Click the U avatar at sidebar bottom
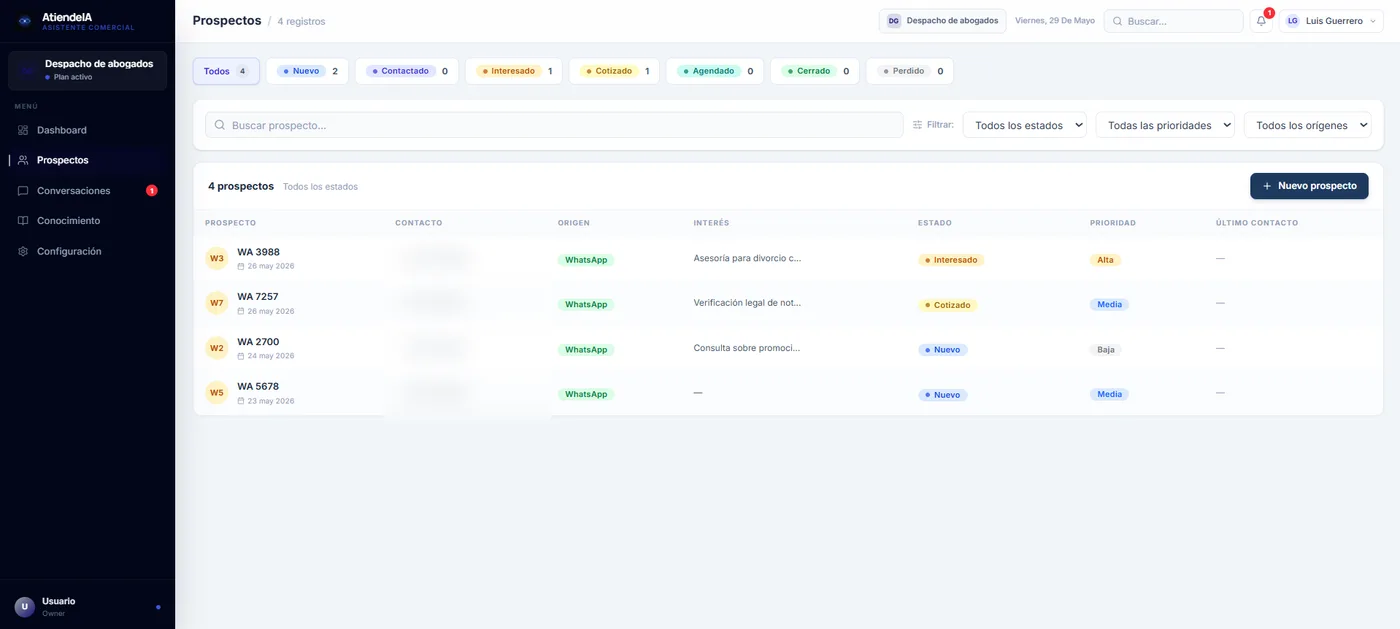Screen dimensions: 1400x629 click(x=25, y=607)
